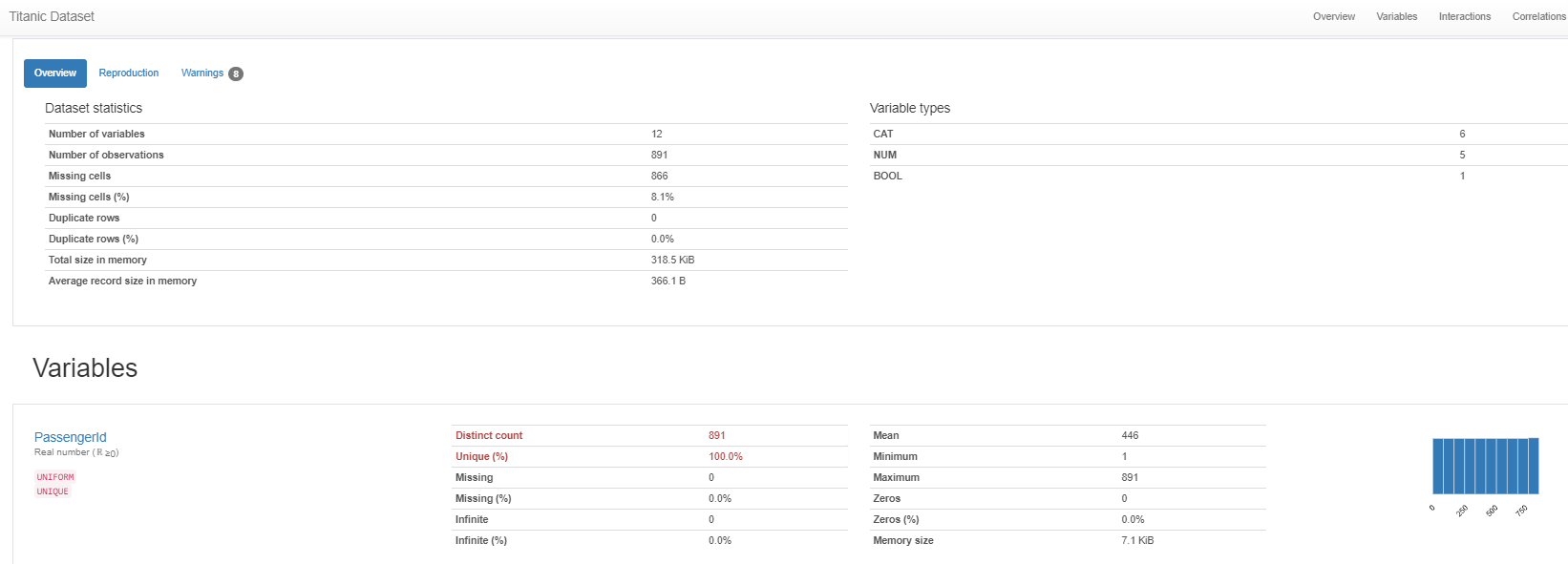The height and width of the screenshot is (564, 1568).
Task: Click the 'Infinite' row label
Action: click(472, 519)
